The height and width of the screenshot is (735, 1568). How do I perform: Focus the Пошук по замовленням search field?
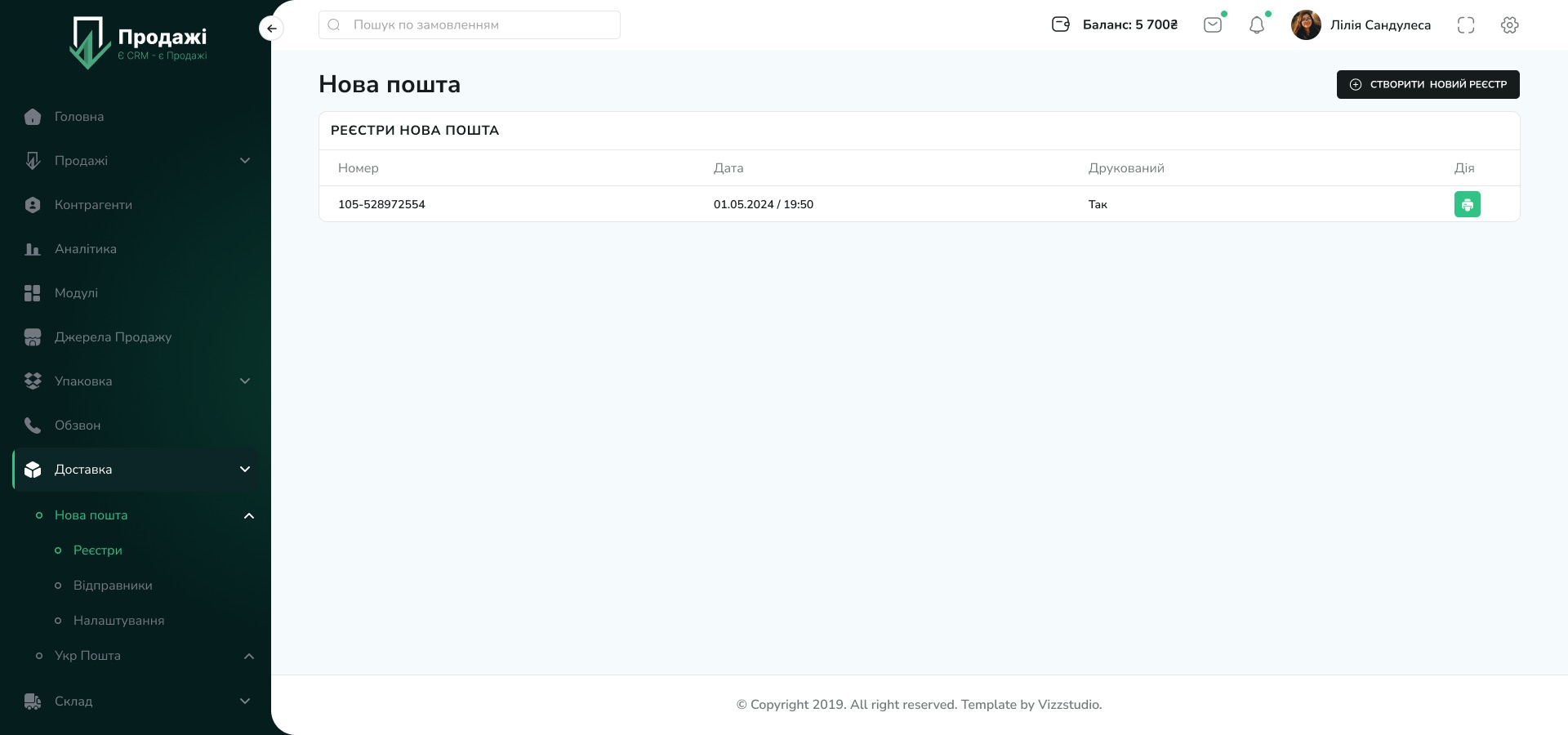click(470, 24)
